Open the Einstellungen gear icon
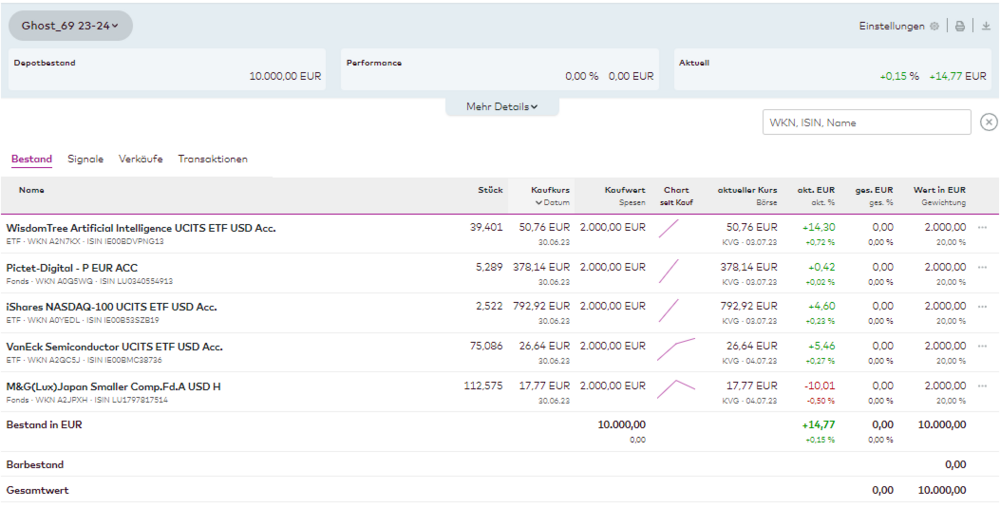 point(934,26)
